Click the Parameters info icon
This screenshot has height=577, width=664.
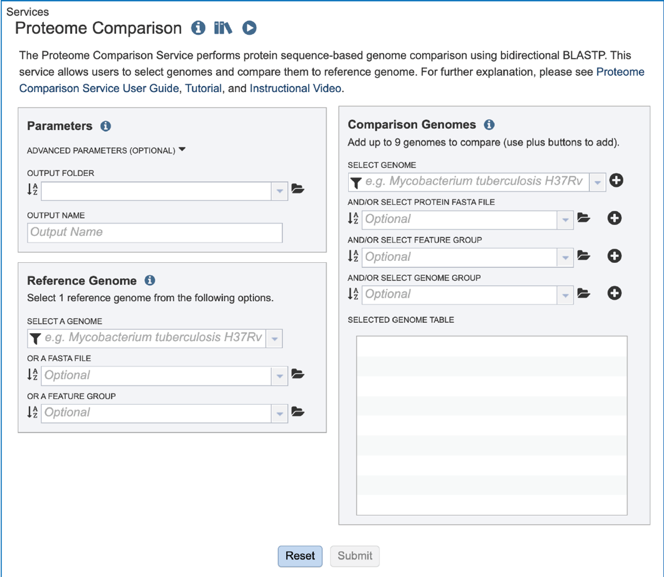click(106, 127)
